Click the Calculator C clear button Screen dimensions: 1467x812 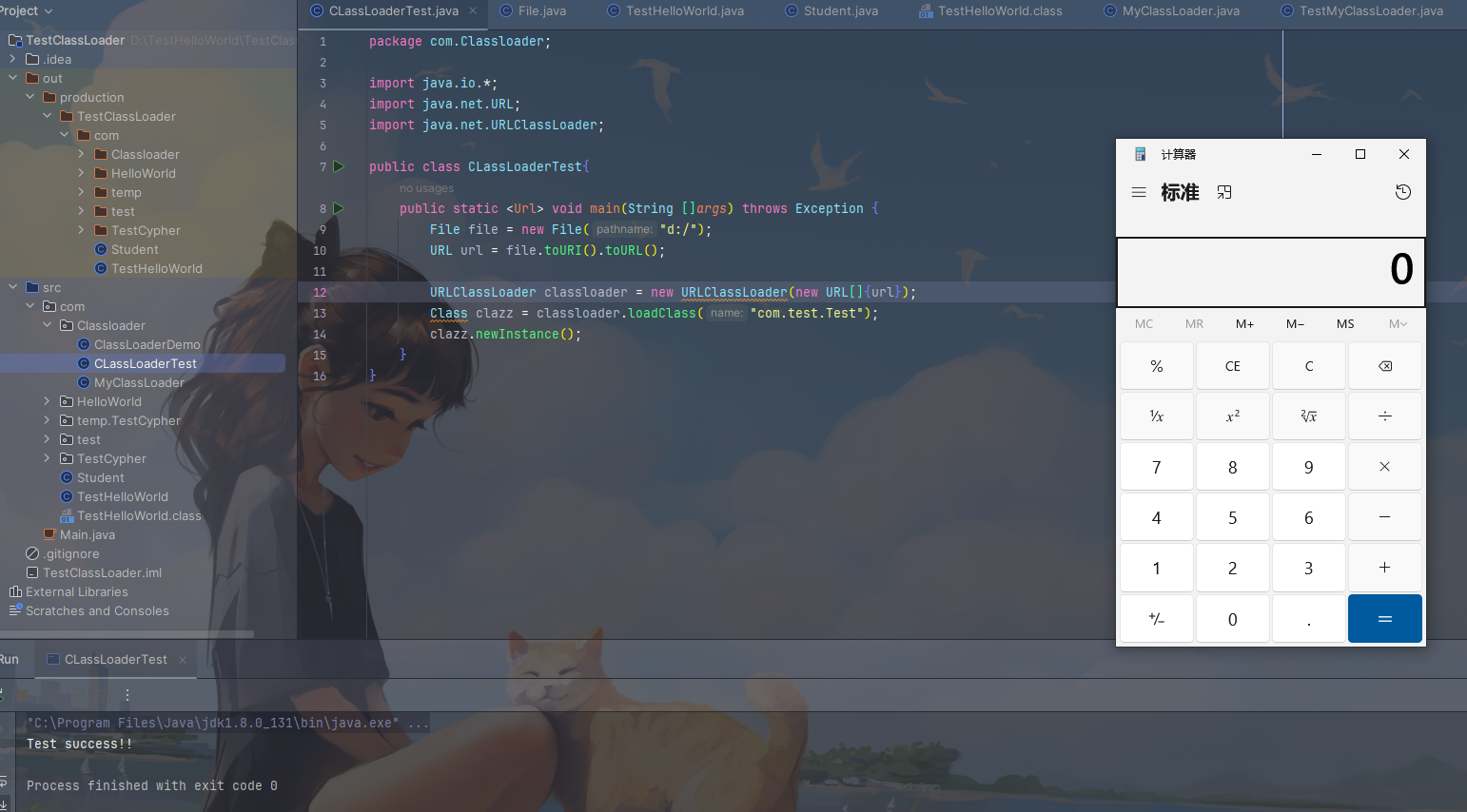point(1309,366)
